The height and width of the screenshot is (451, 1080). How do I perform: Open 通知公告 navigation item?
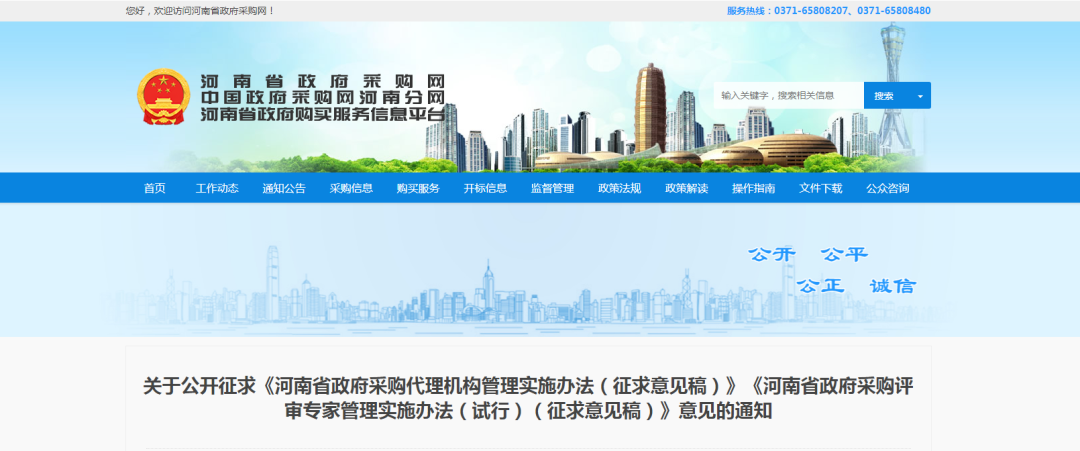284,188
